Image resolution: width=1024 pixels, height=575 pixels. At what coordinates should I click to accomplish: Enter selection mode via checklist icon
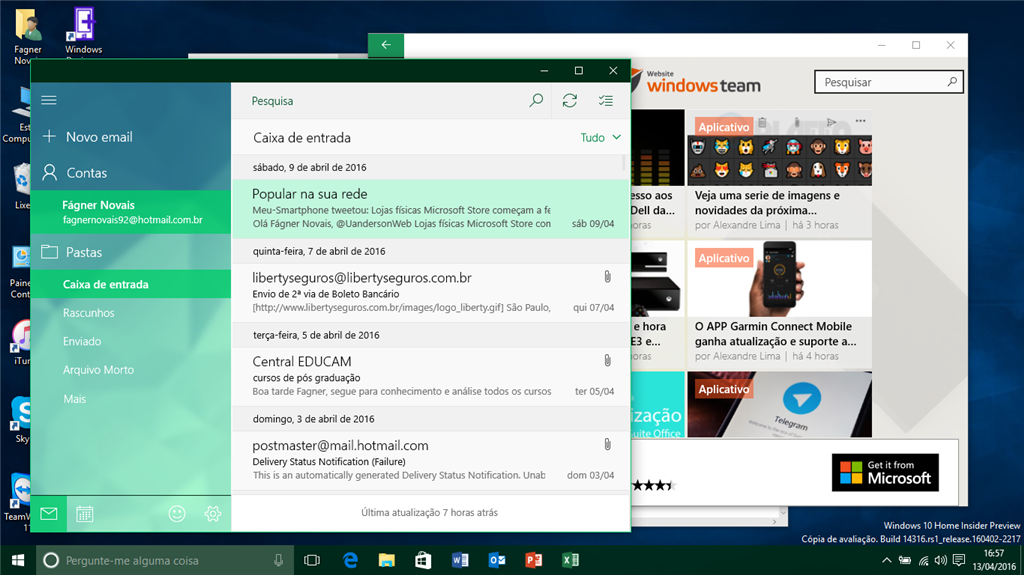pyautogui.click(x=605, y=101)
